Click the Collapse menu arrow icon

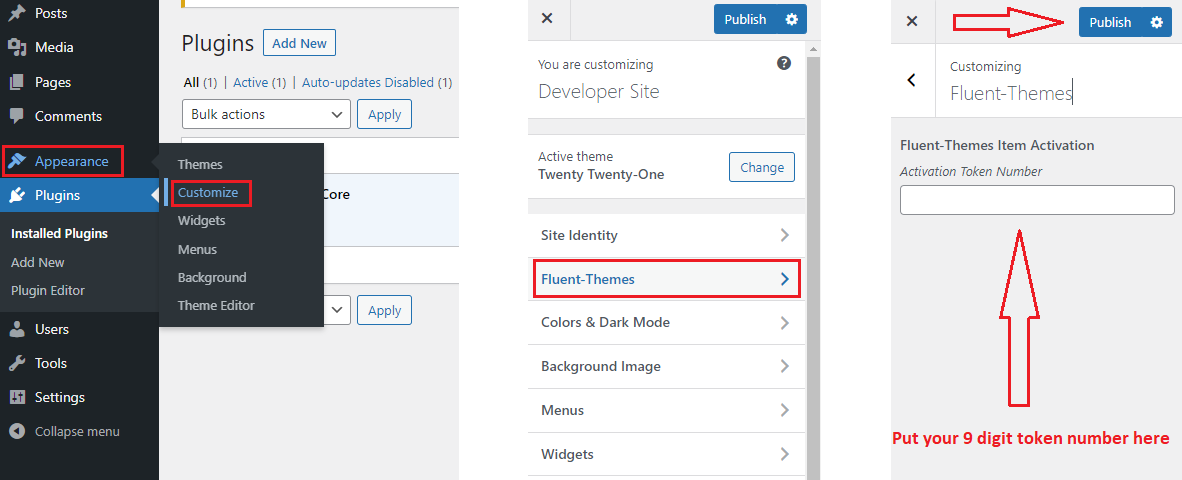pyautogui.click(x=17, y=432)
